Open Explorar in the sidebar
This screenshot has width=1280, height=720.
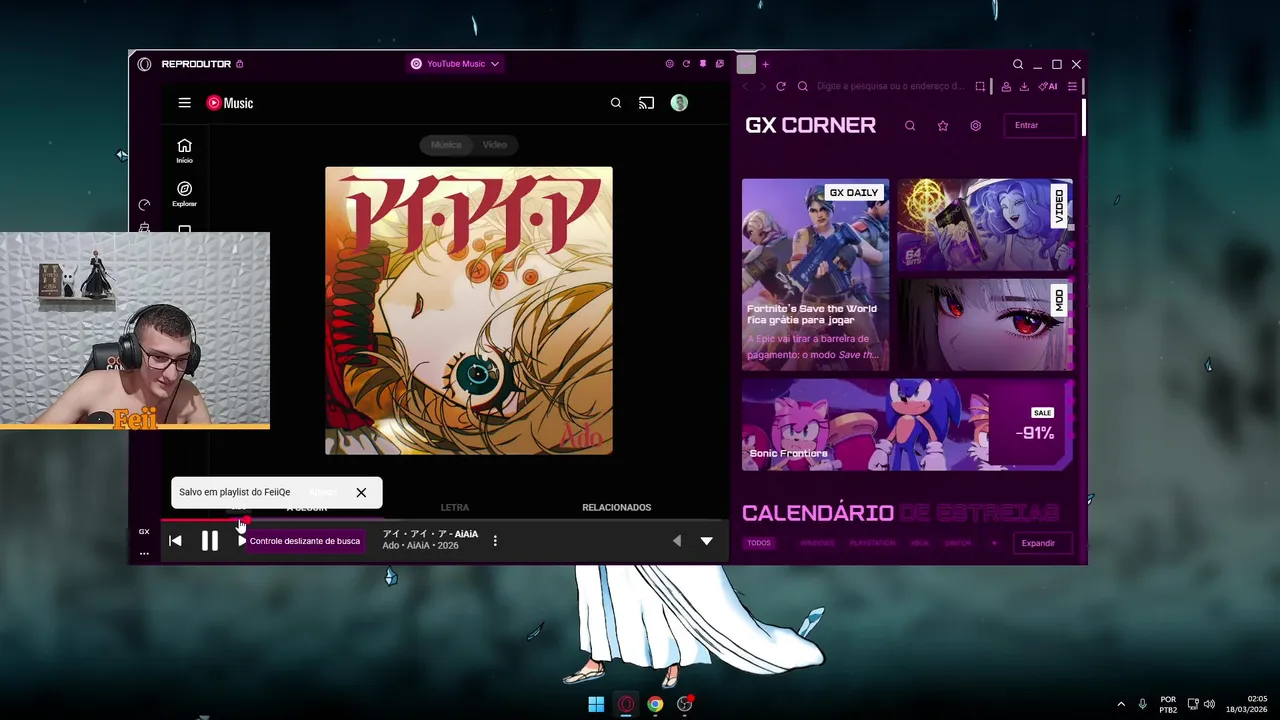[184, 194]
